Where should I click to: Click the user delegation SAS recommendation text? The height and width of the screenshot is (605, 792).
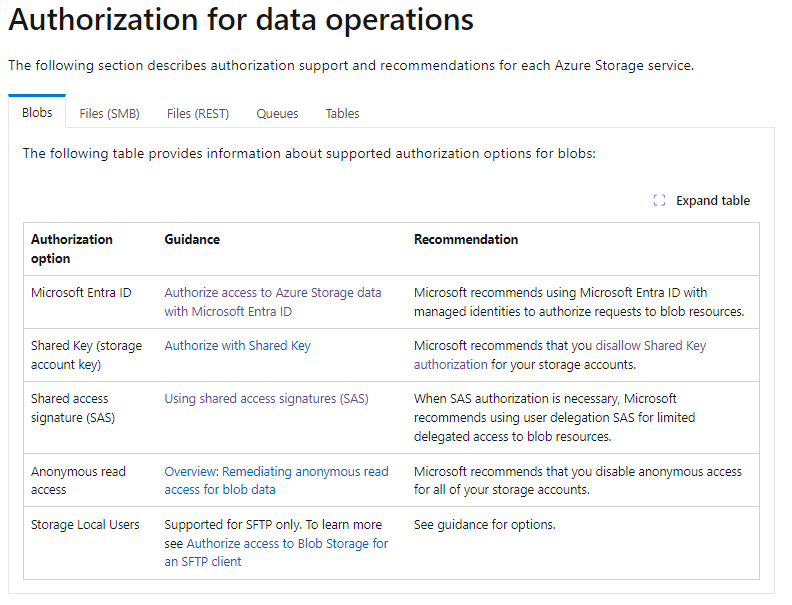point(555,418)
